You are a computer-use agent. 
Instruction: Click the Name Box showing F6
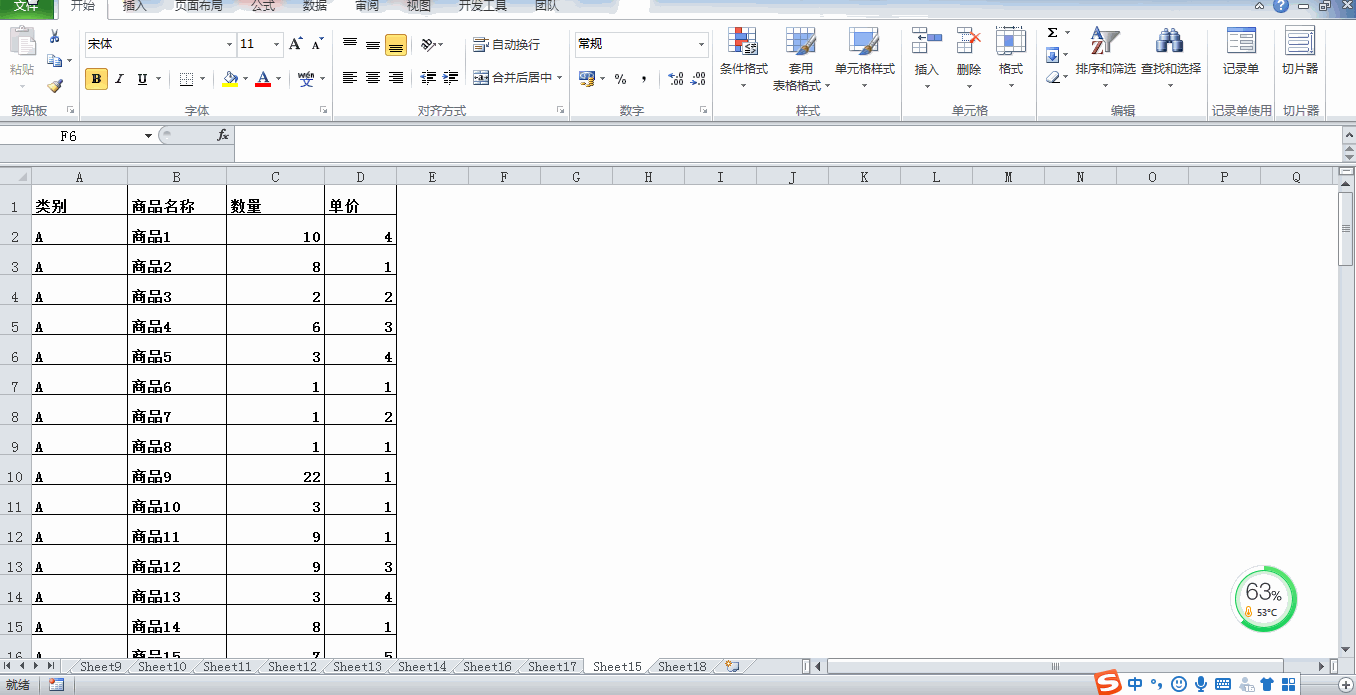(x=68, y=136)
